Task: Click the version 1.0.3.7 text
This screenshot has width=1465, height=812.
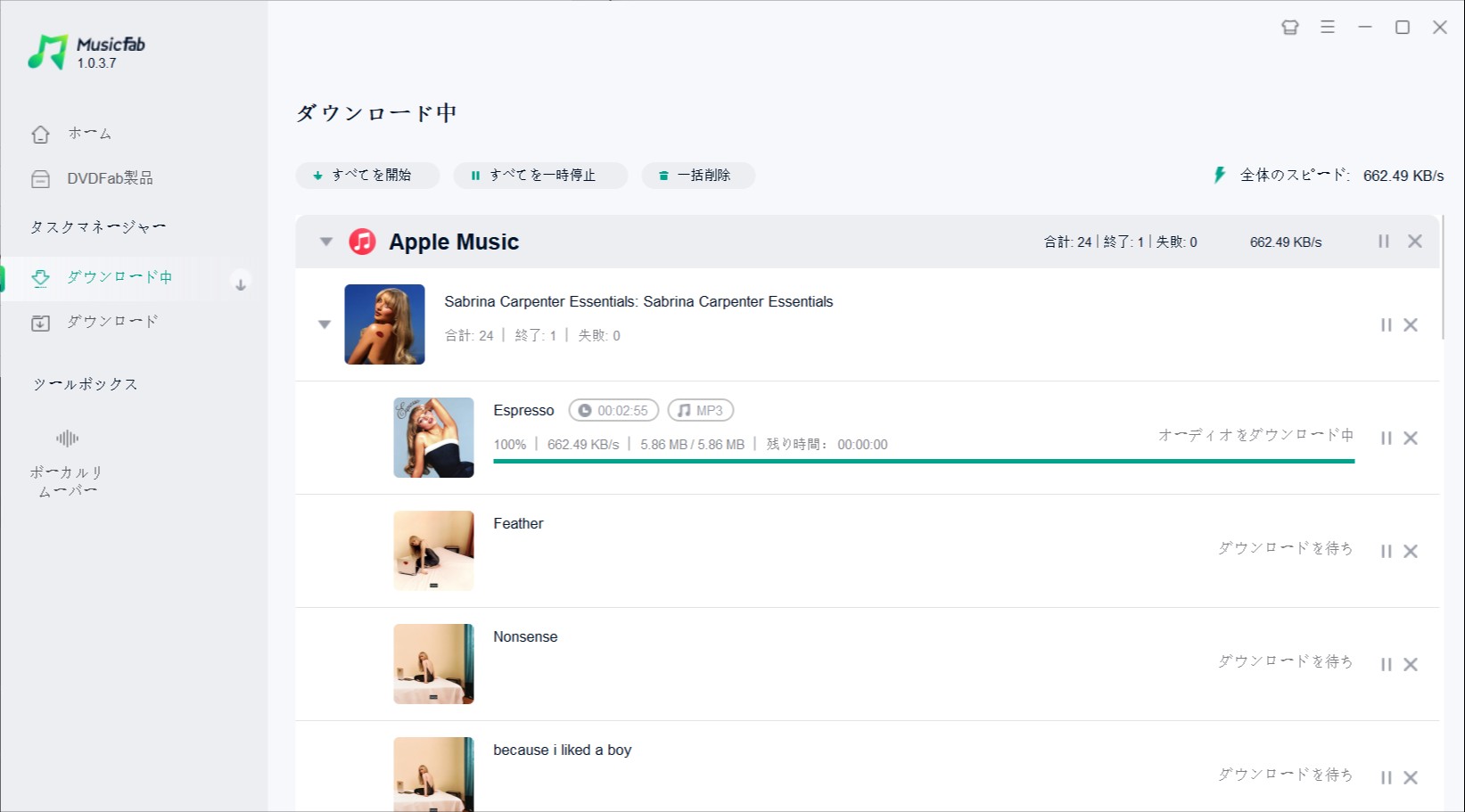Action: pos(96,63)
